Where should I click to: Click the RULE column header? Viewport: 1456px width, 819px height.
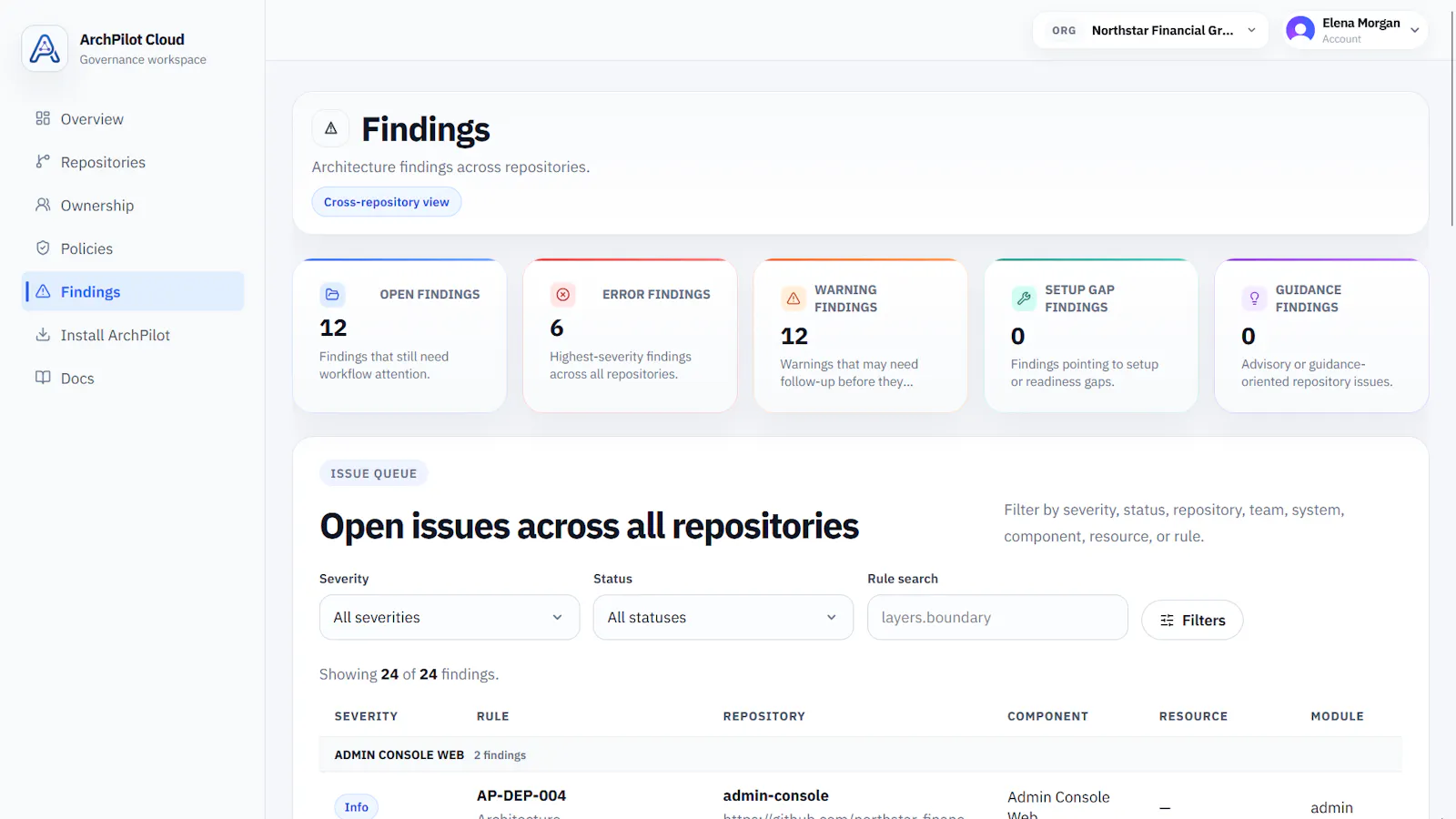[x=492, y=716]
